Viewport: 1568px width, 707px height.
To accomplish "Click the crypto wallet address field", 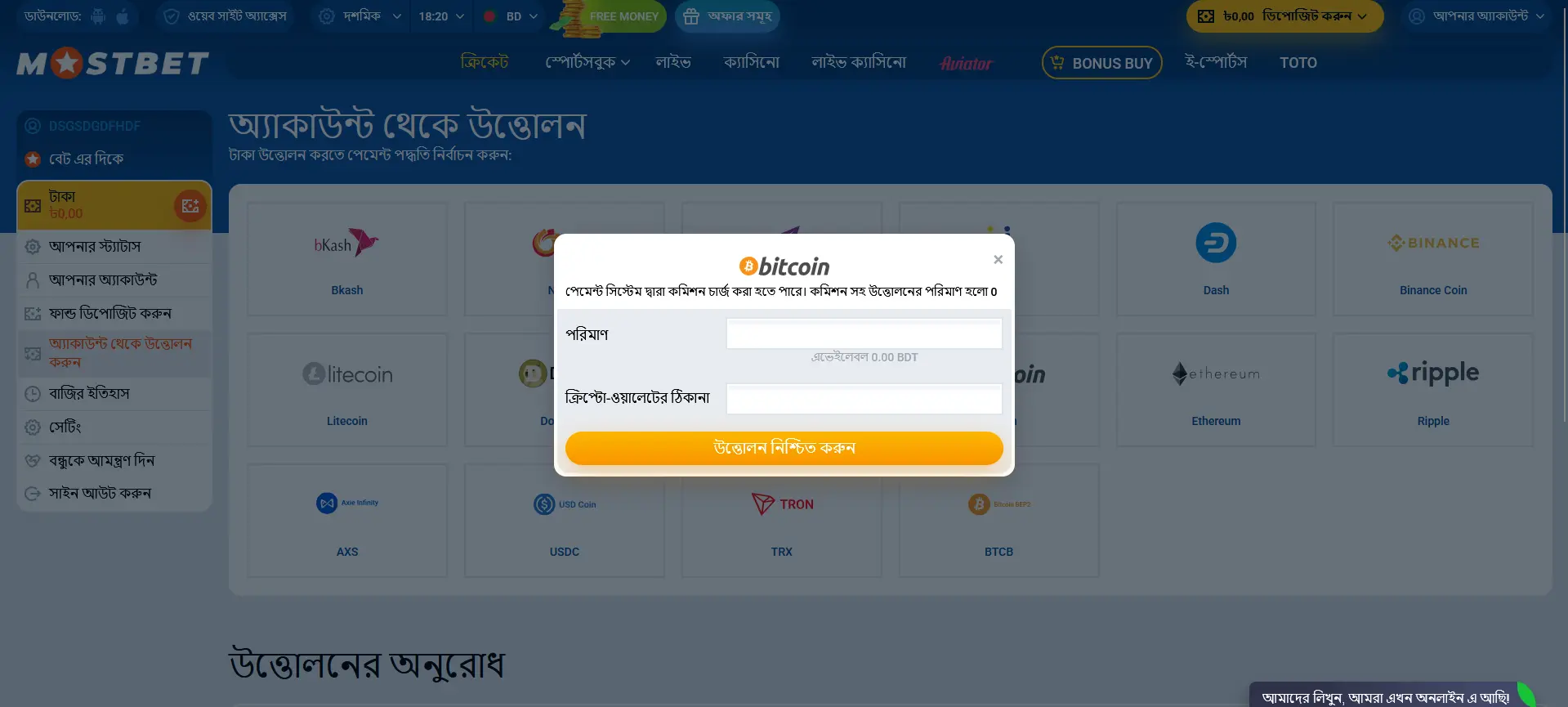I will point(864,399).
